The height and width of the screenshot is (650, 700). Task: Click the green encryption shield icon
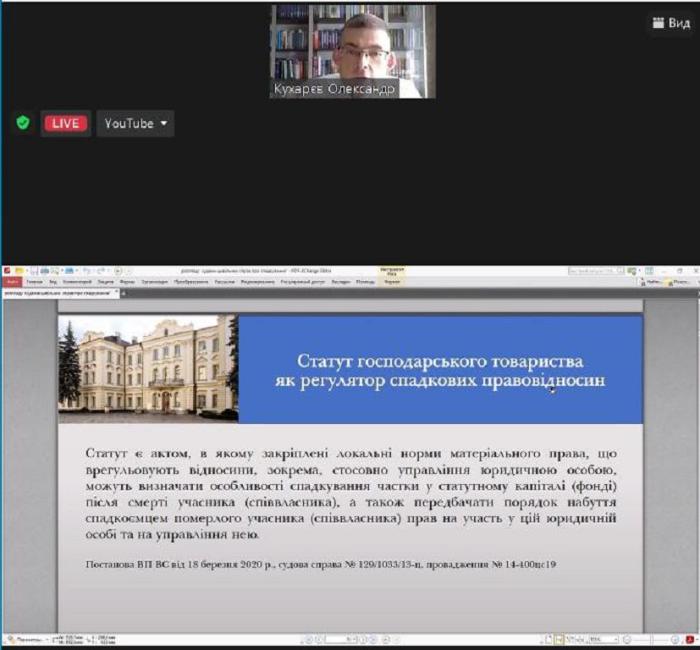[23, 123]
